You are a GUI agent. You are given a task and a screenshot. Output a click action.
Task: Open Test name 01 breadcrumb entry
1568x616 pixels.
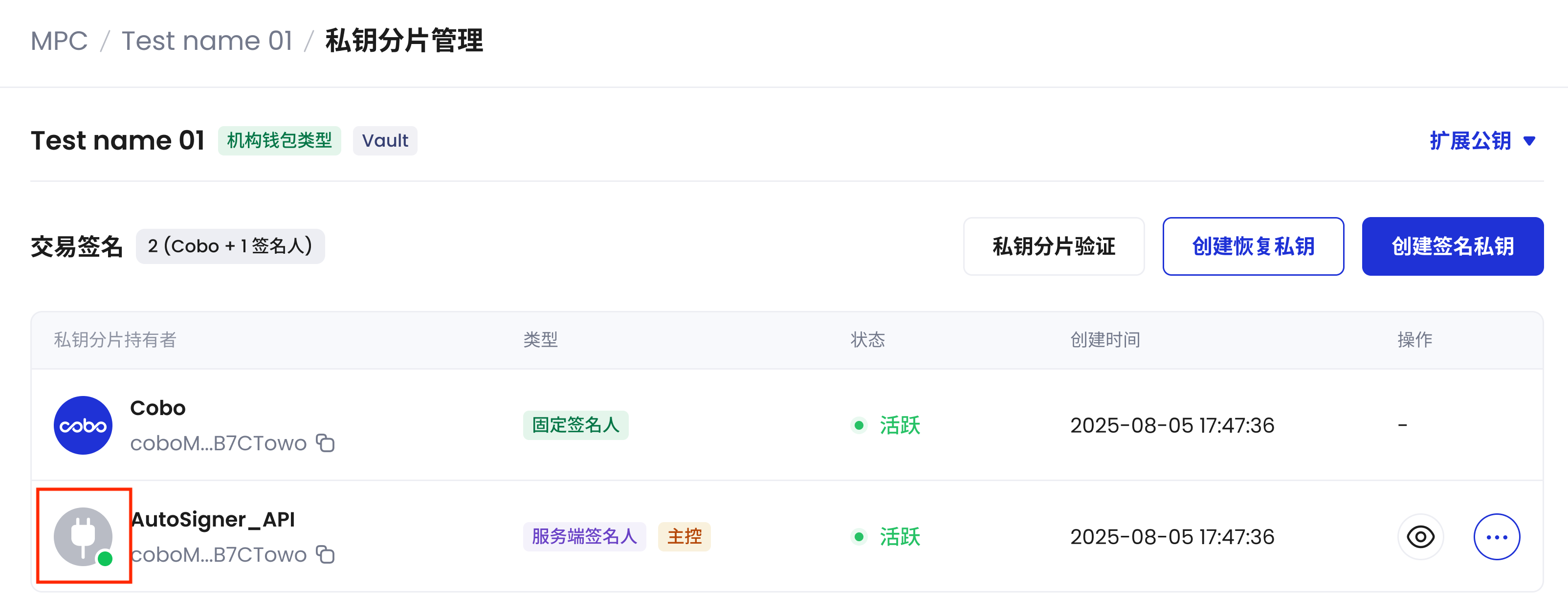point(206,40)
